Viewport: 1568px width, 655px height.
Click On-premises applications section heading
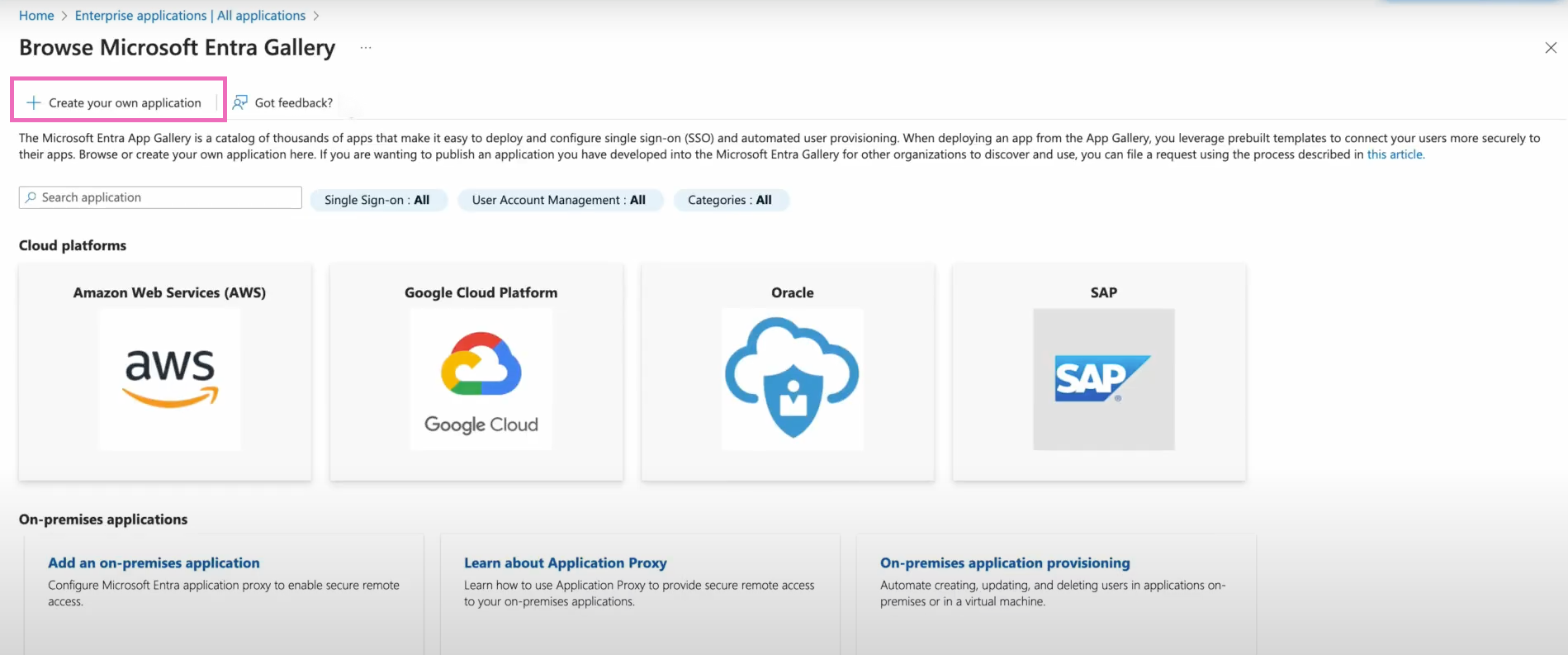point(103,520)
